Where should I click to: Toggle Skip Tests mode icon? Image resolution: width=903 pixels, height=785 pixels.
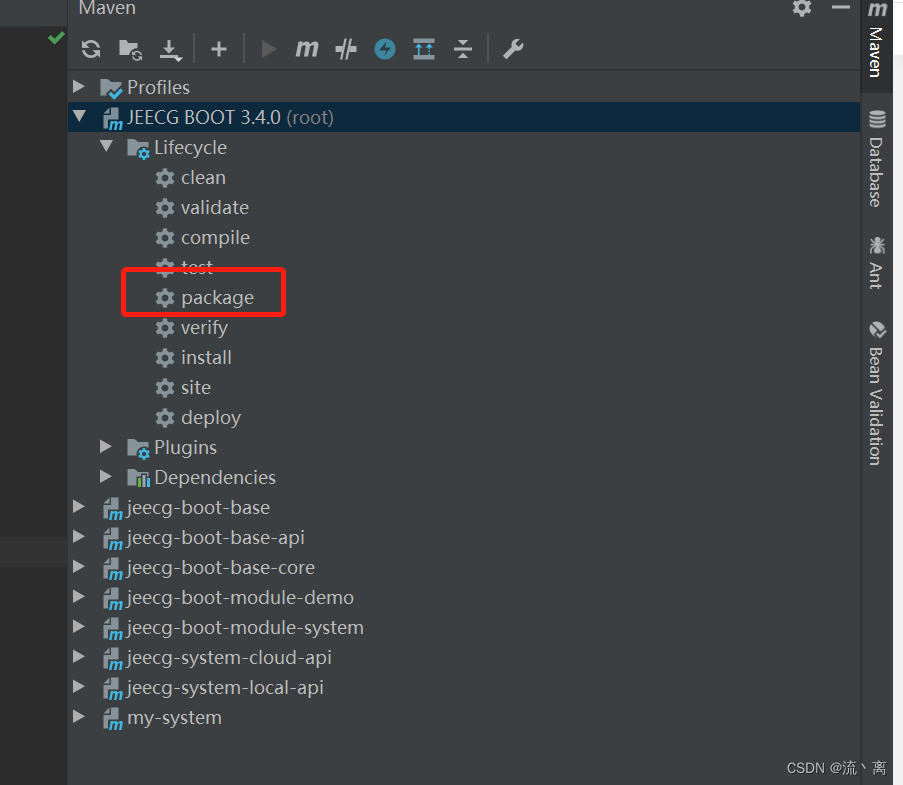click(346, 49)
